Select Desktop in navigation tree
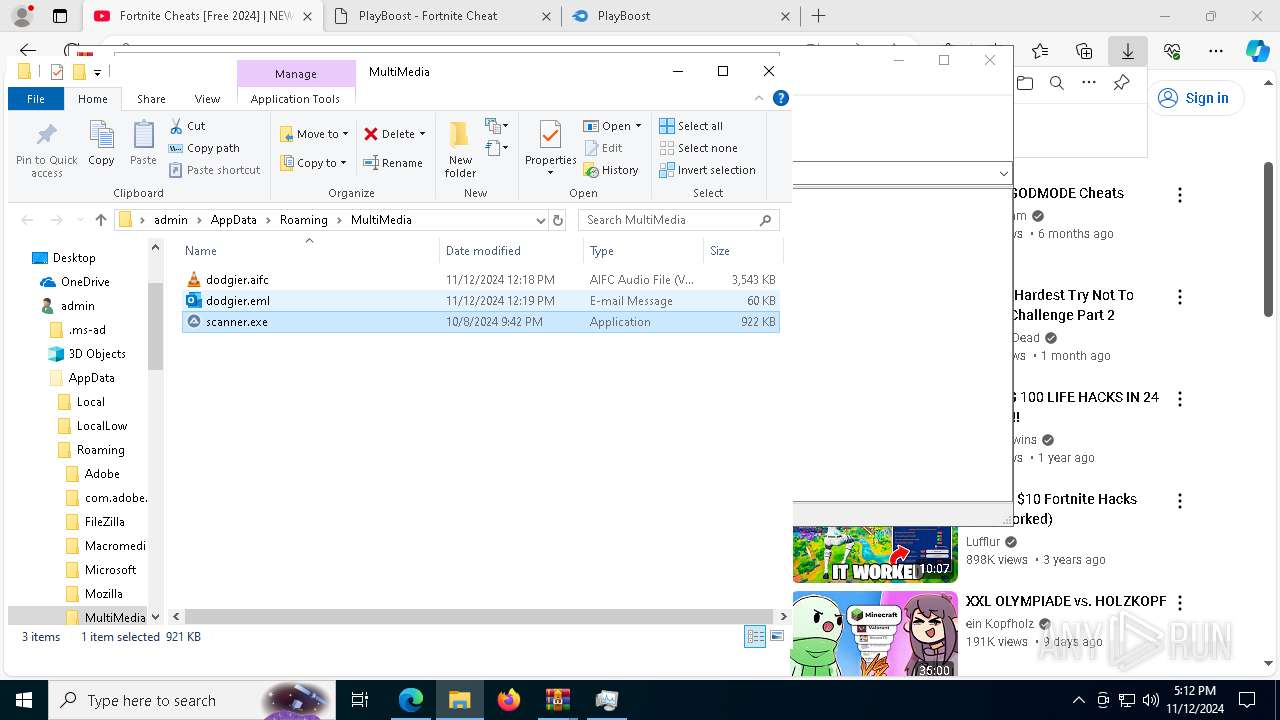This screenshot has height=720, width=1280. 74,258
